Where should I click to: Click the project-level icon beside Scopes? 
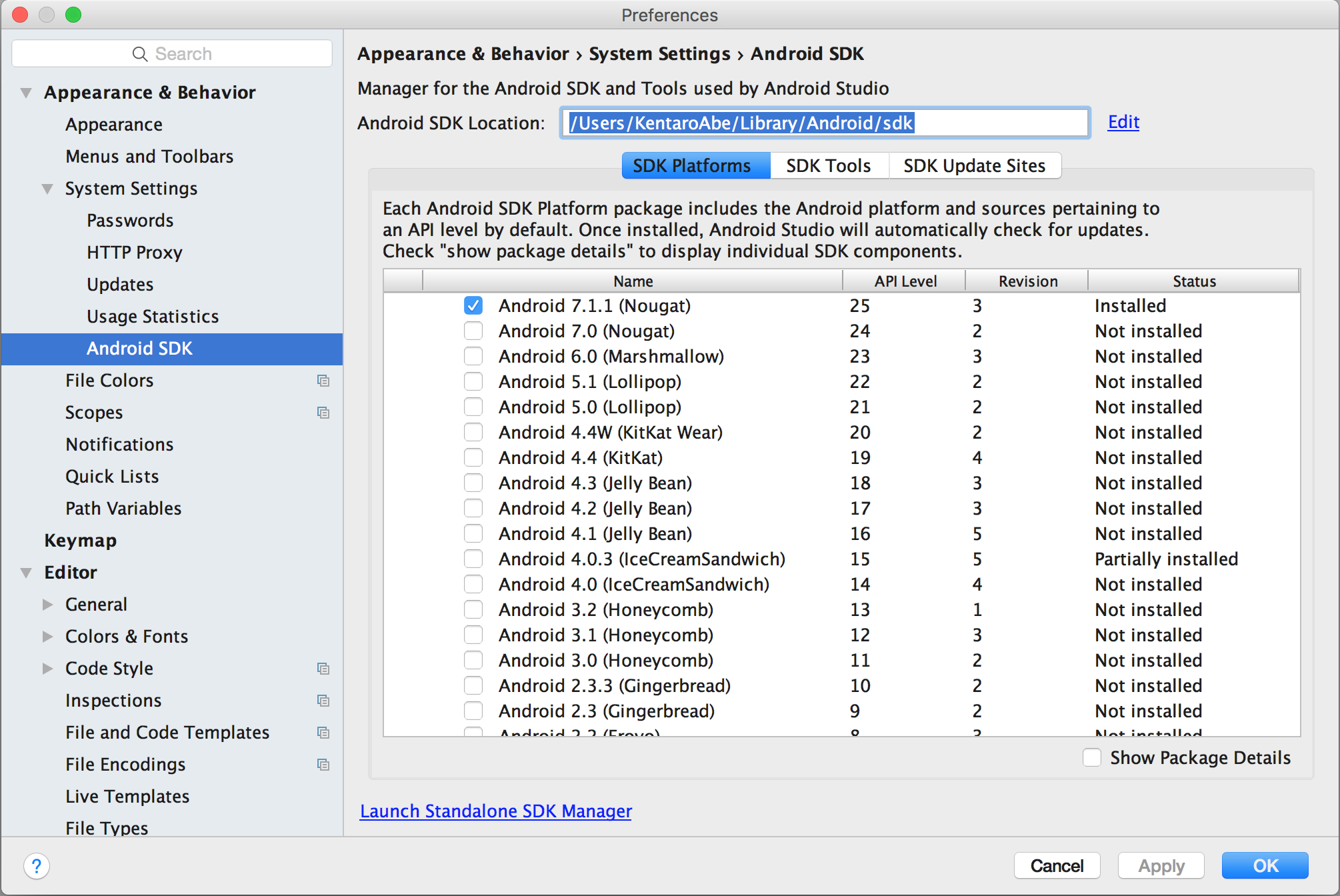point(323,413)
